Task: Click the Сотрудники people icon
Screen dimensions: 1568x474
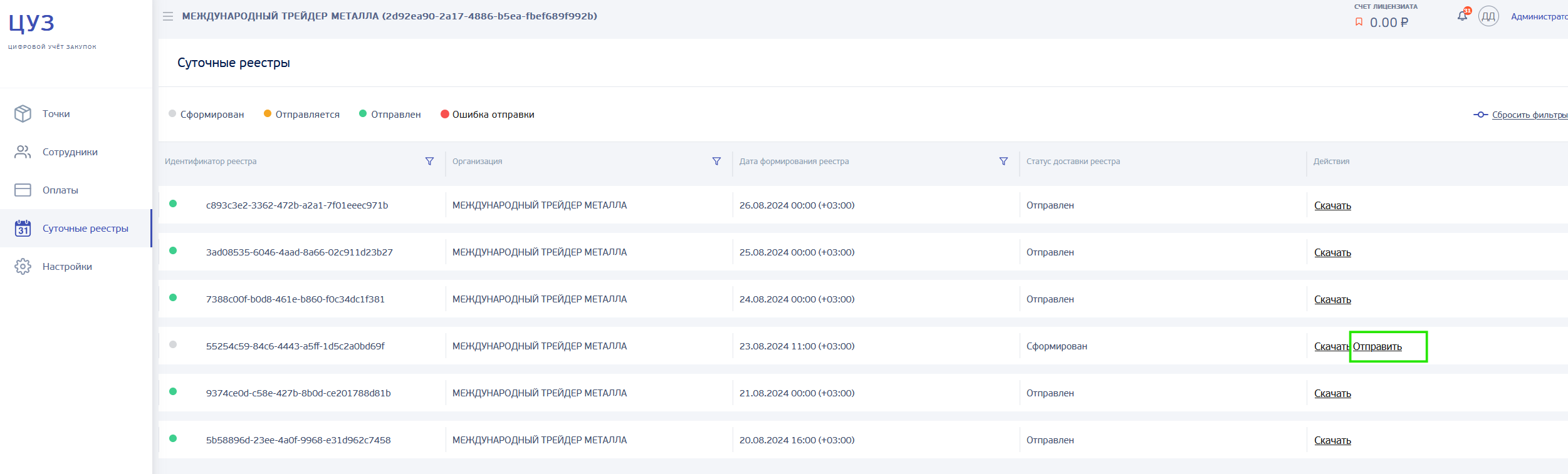Action: click(23, 152)
